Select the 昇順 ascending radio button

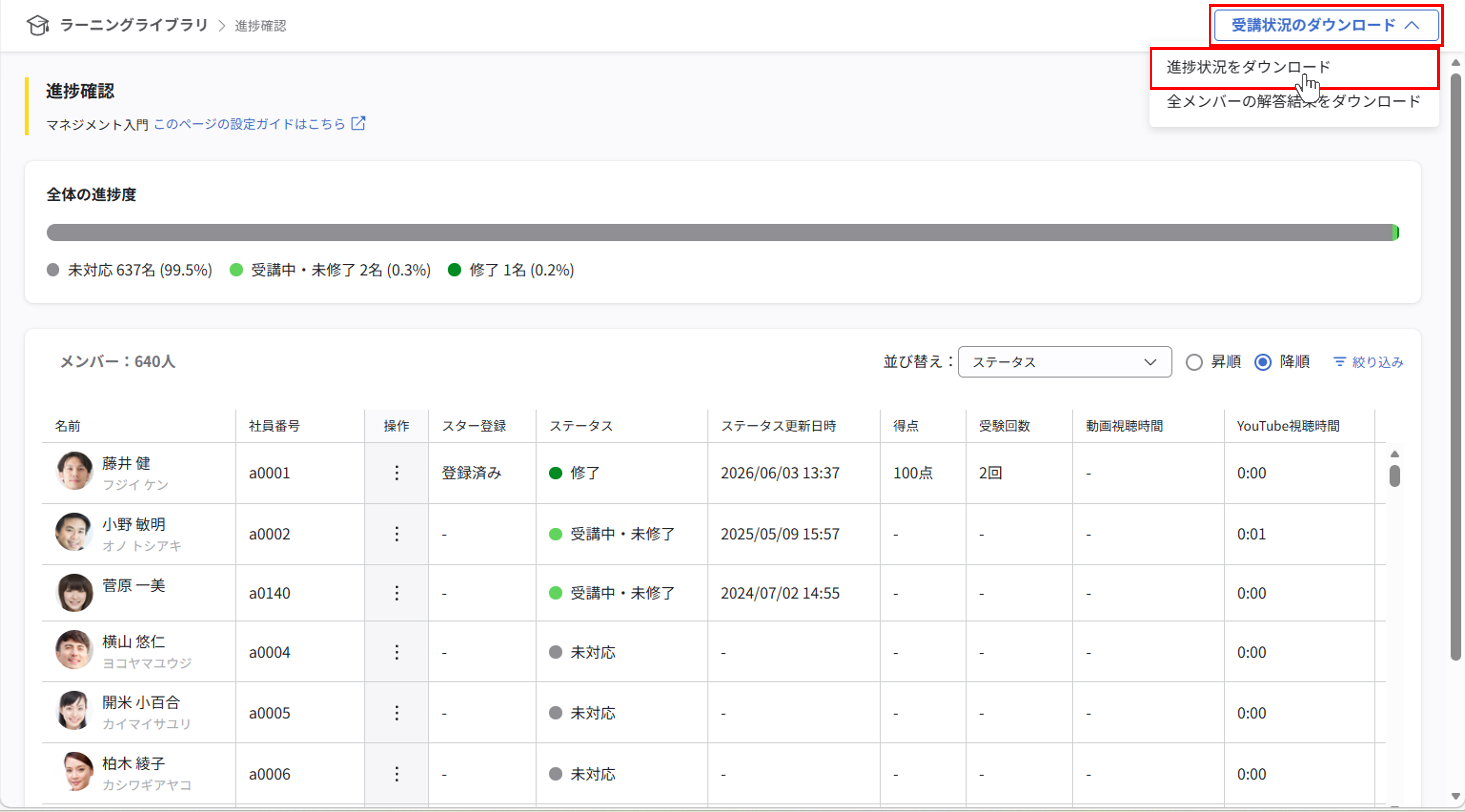[x=1194, y=362]
